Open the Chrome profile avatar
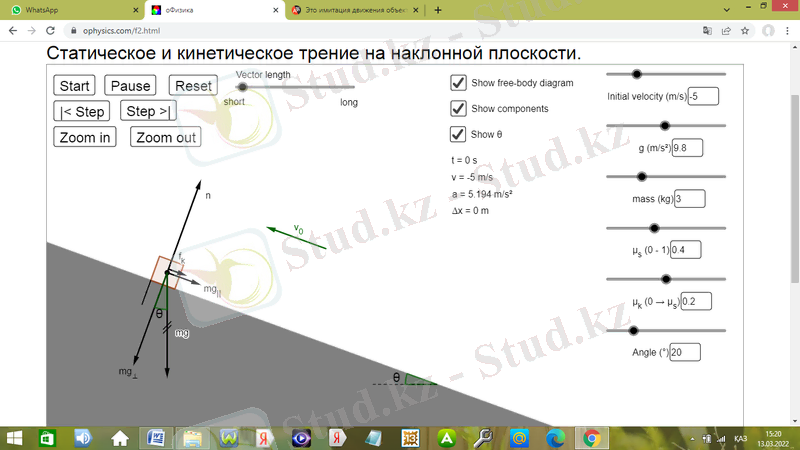The image size is (800, 450). click(768, 31)
